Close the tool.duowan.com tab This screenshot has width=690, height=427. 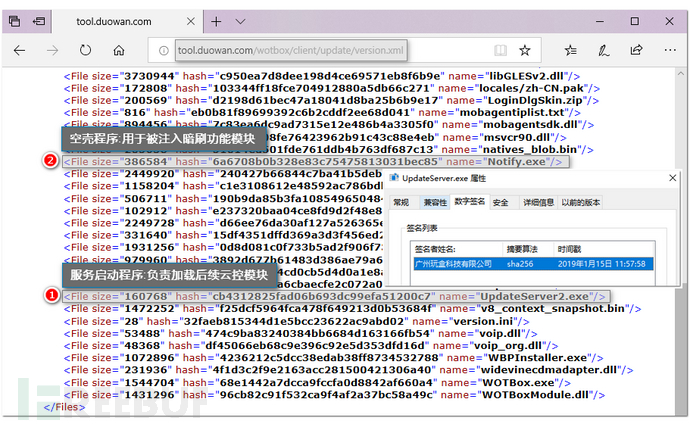pos(191,21)
